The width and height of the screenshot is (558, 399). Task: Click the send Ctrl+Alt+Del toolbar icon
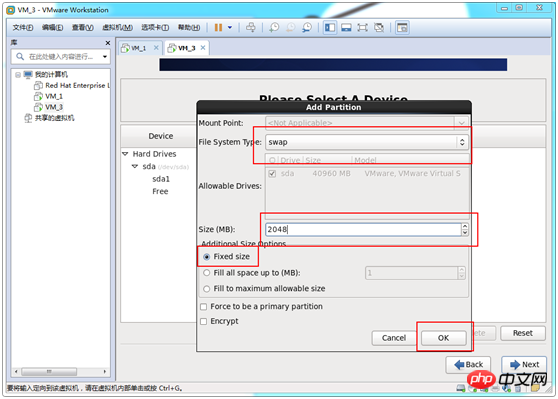point(251,27)
